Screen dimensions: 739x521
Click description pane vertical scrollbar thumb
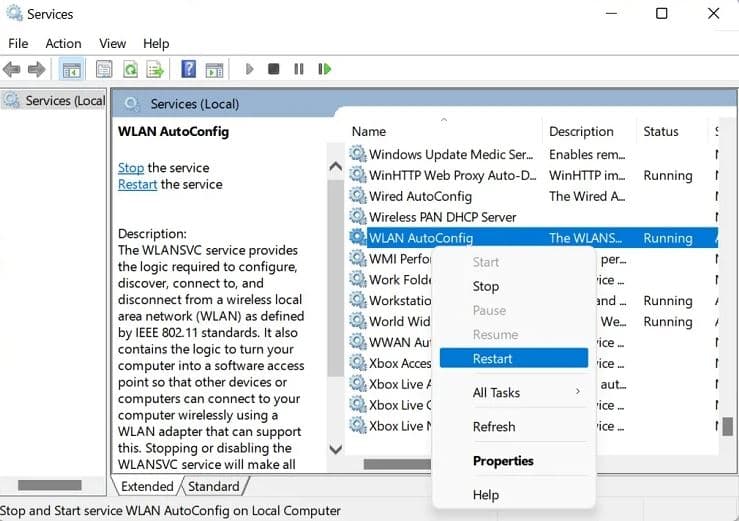point(336,278)
